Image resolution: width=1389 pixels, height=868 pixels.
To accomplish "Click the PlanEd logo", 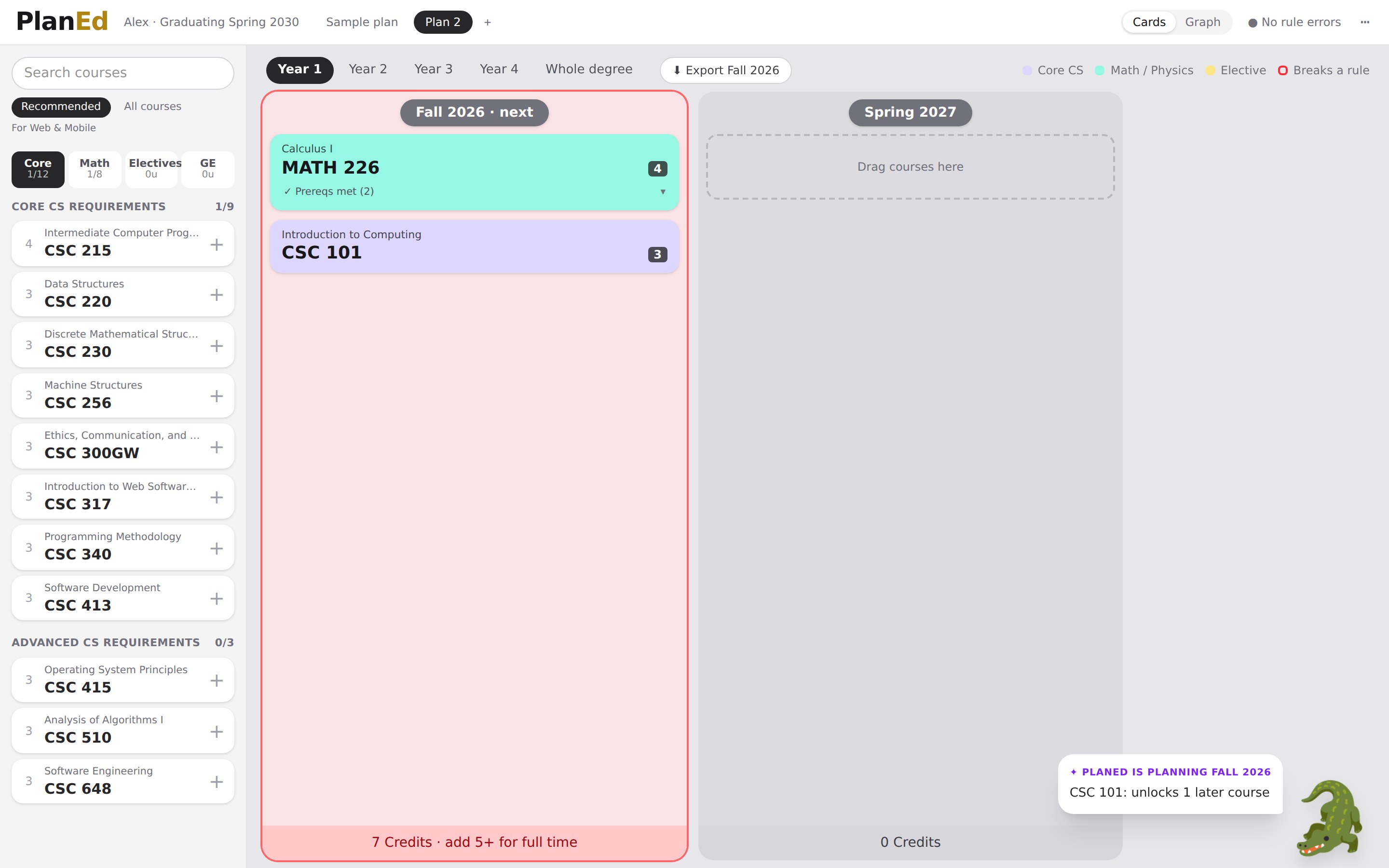I will pos(62,21).
